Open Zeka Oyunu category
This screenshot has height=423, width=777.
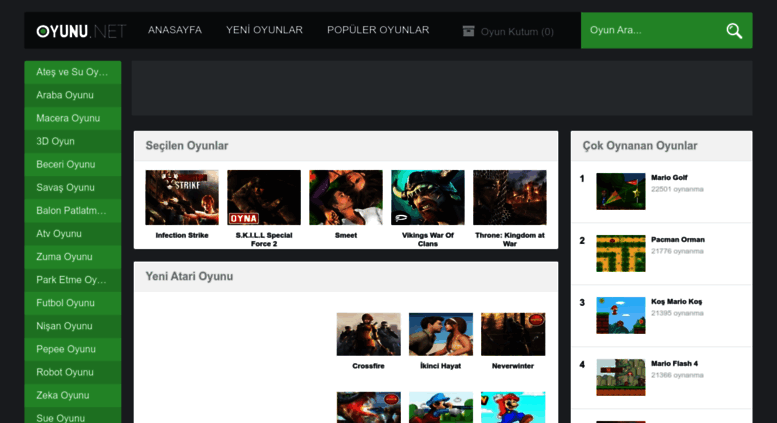(73, 396)
